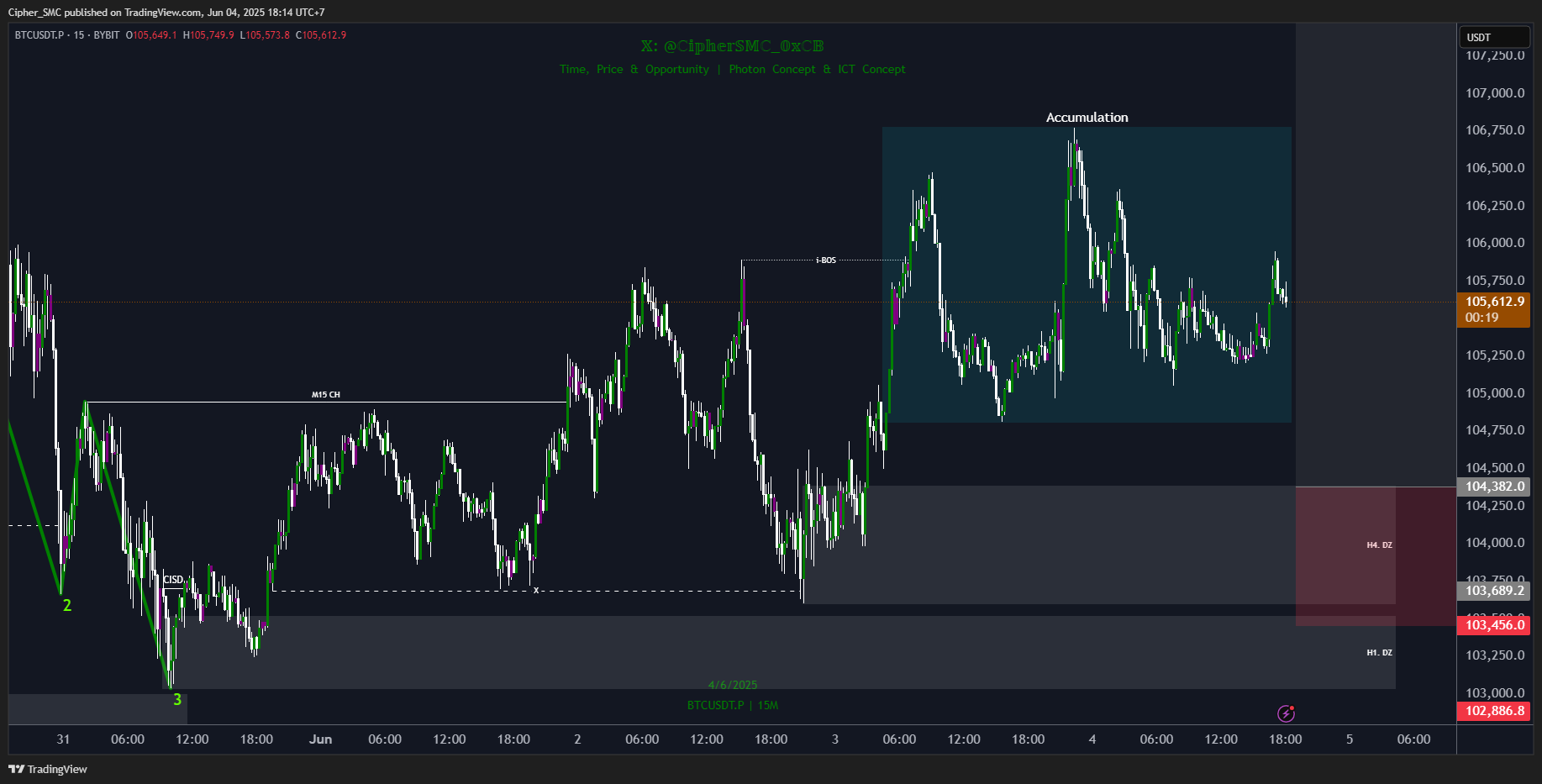Screen dimensions: 1542x784
Task: Click the 105,250.0 price axis tick
Action: coord(1495,355)
